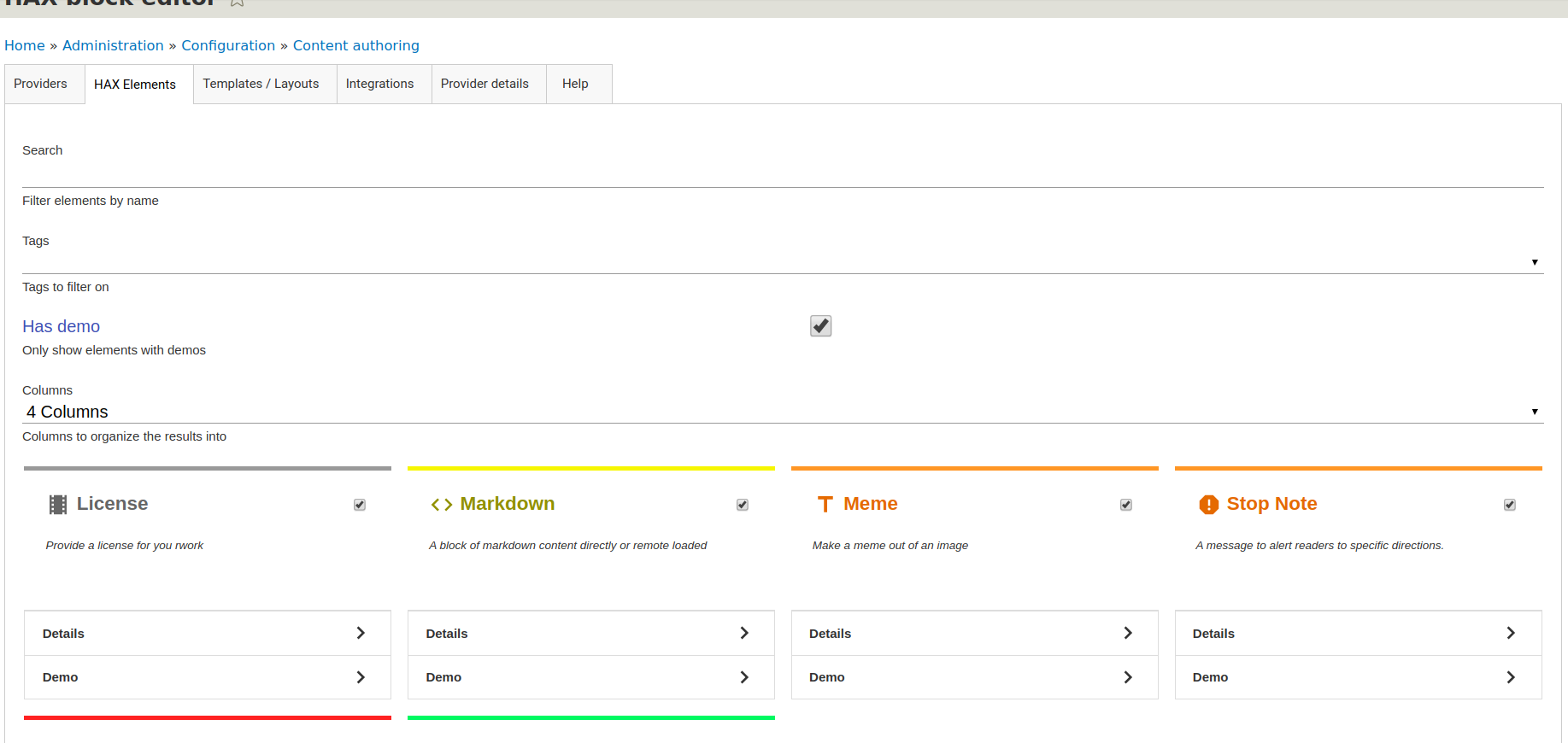The height and width of the screenshot is (743, 1568).
Task: Expand the Meme Demo row
Action: coord(974,677)
